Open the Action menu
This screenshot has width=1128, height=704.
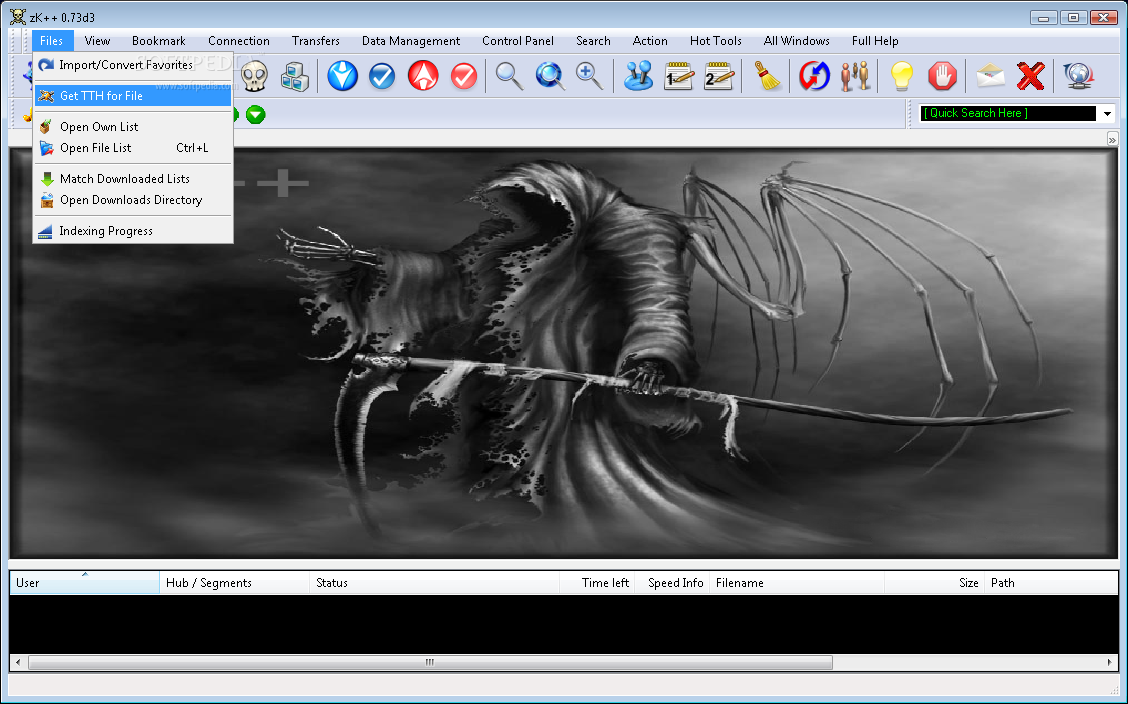click(x=650, y=41)
